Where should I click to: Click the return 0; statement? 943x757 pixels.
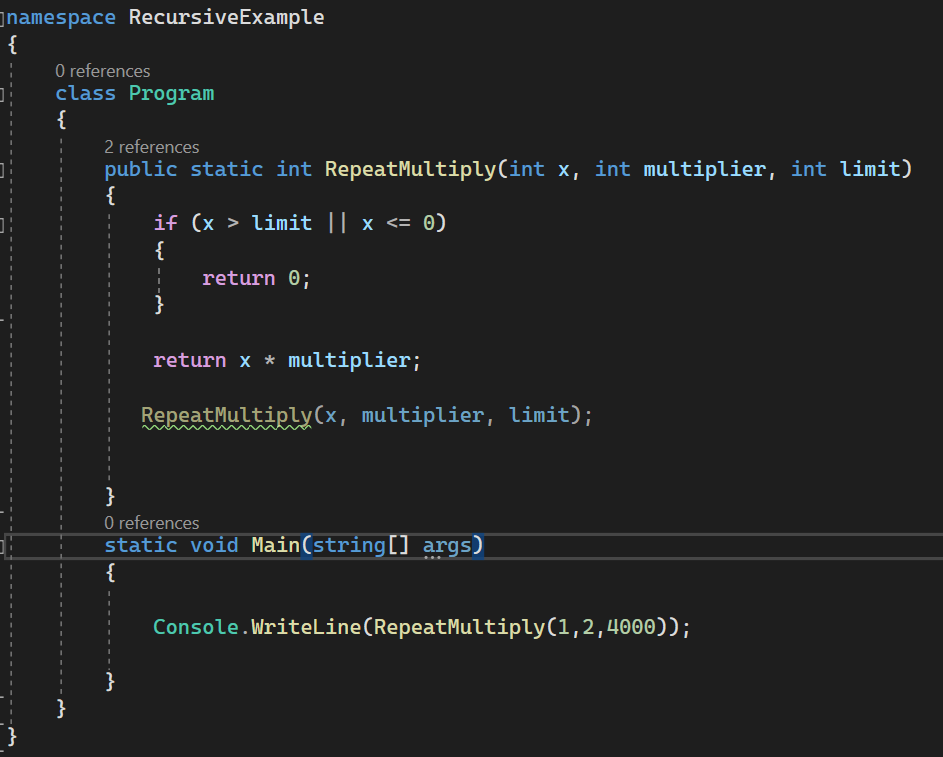point(256,278)
